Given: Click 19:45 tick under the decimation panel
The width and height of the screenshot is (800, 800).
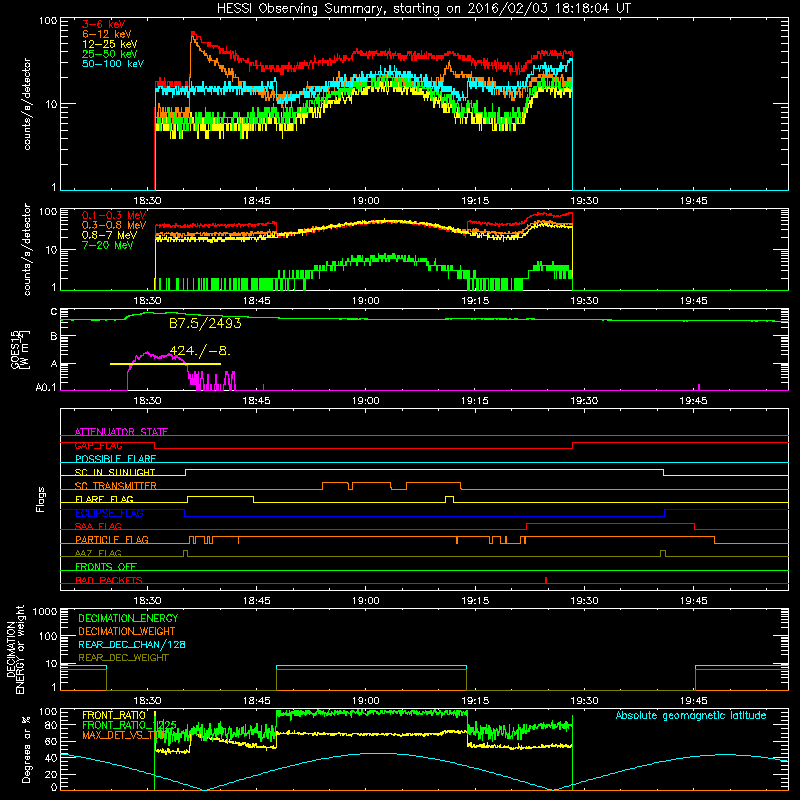Looking at the screenshot, I should [693, 701].
